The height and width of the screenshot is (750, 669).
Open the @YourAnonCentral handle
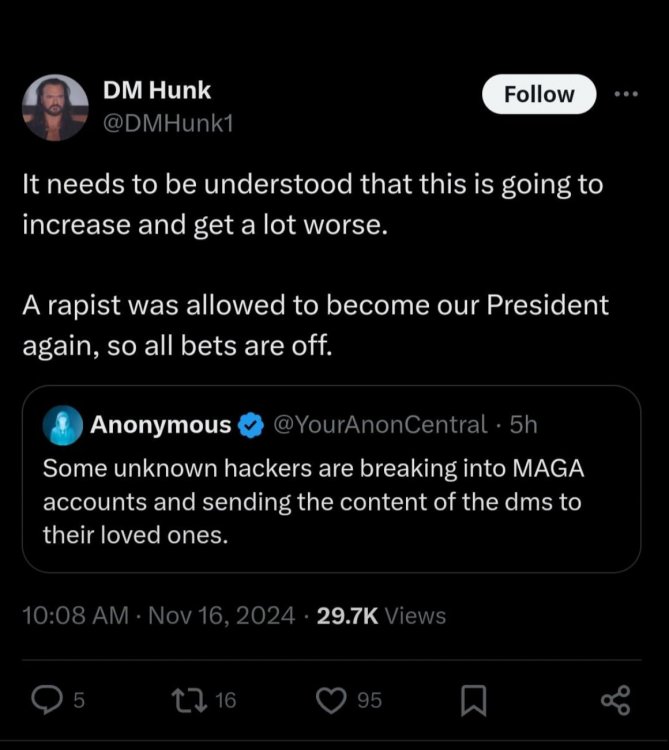pos(380,425)
